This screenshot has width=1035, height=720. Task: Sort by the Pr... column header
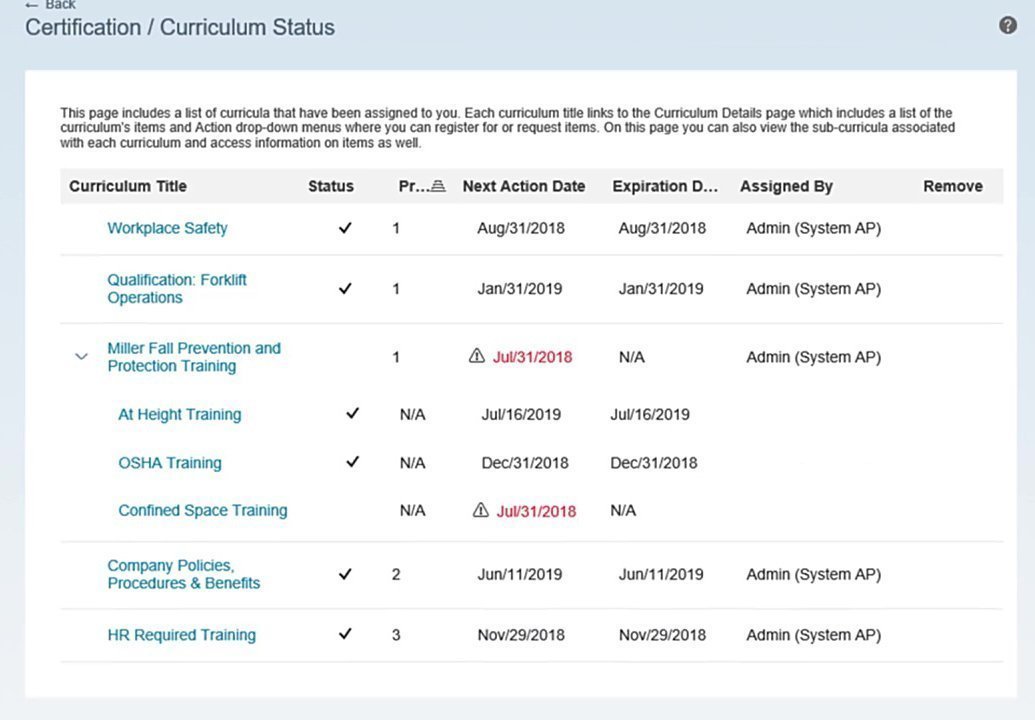[422, 186]
